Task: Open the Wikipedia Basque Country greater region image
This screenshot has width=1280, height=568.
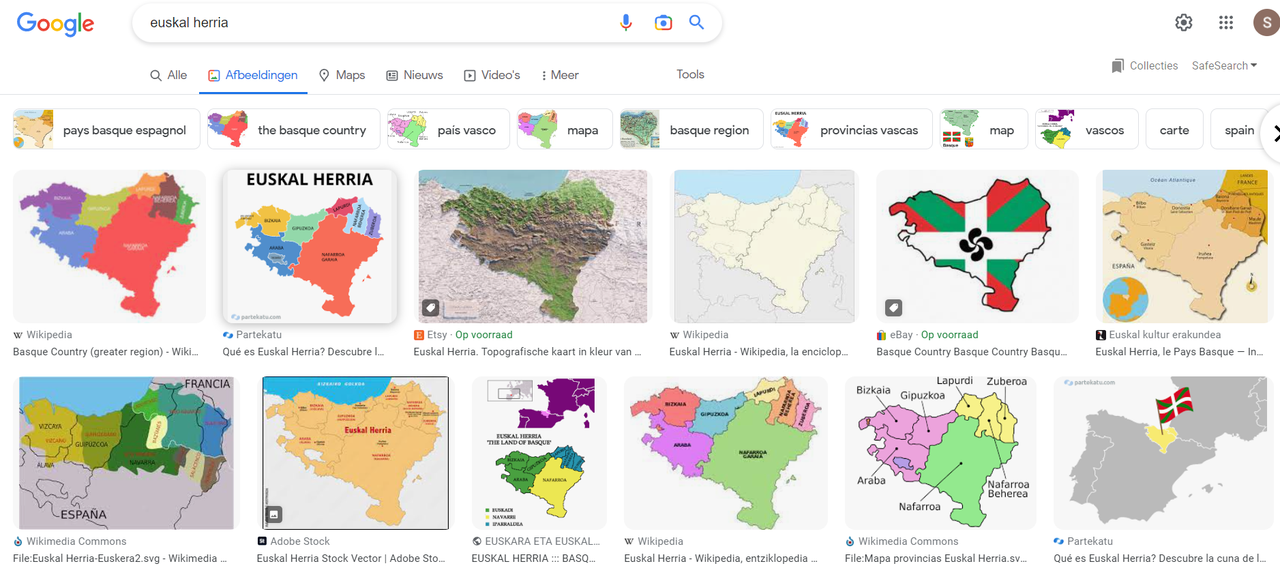Action: tap(109, 246)
